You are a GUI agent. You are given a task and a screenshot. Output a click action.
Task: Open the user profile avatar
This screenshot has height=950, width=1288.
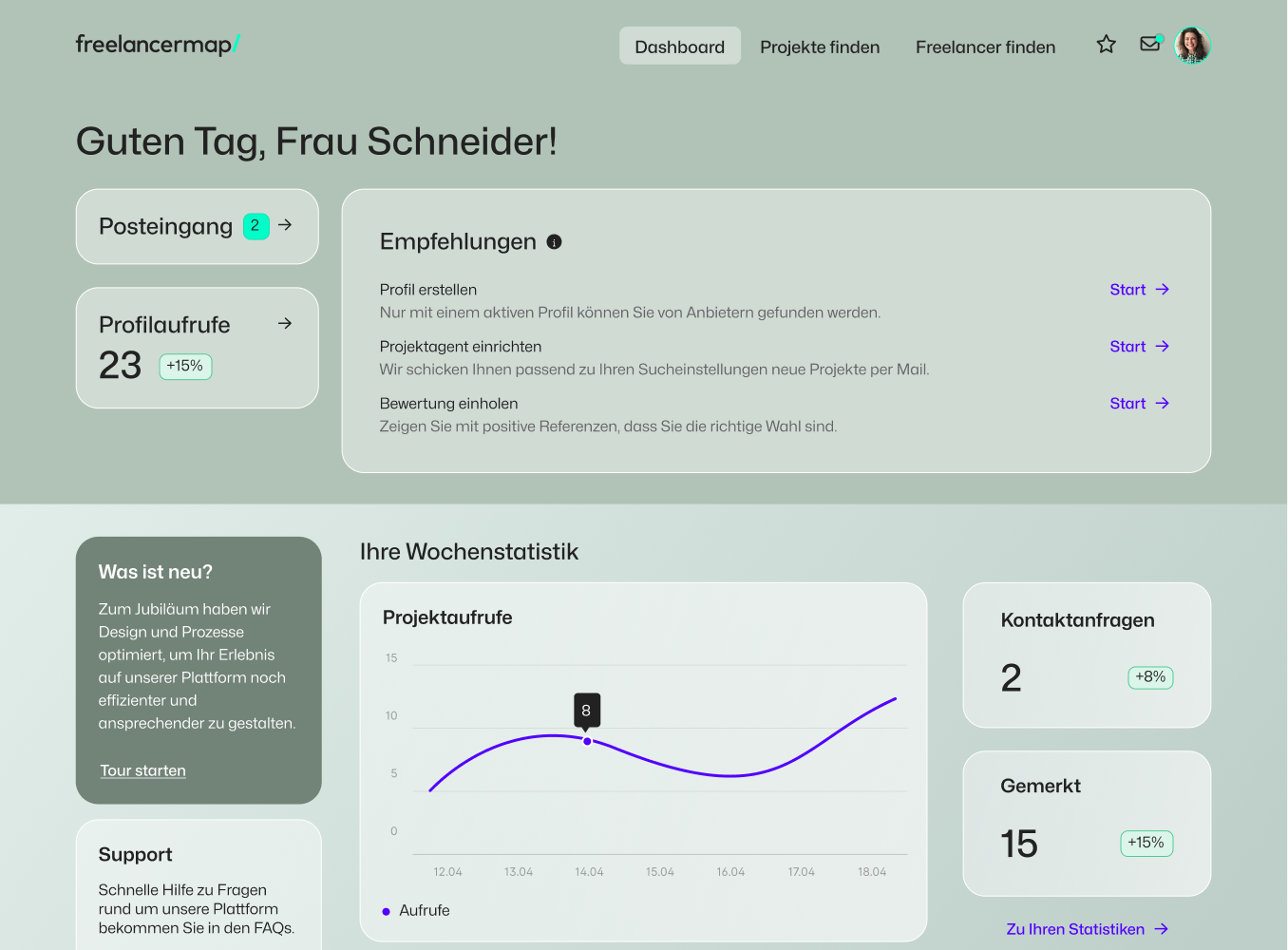coord(1192,46)
